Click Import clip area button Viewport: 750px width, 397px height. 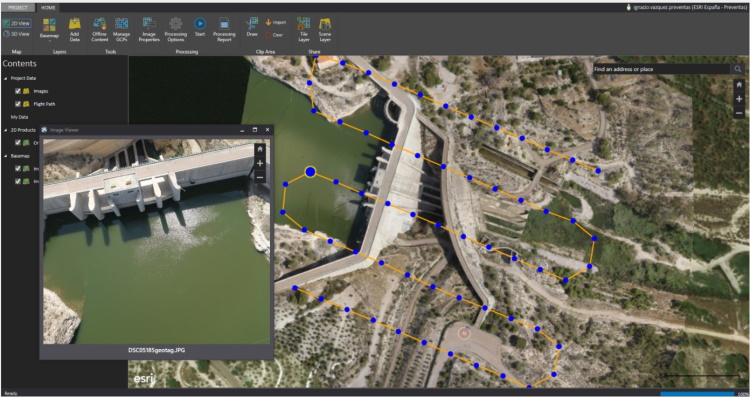(x=276, y=22)
